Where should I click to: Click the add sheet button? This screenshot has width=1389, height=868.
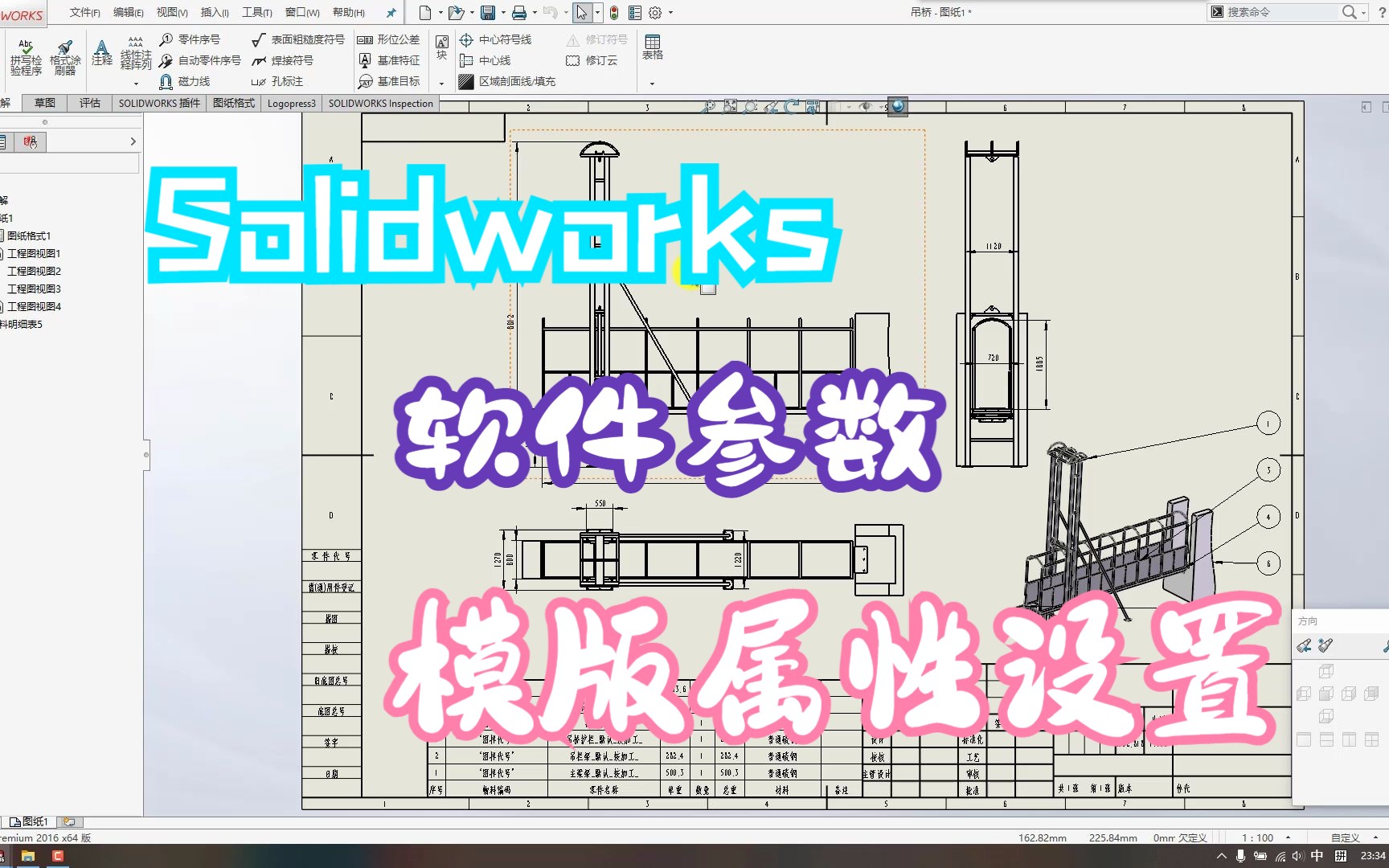(x=70, y=822)
